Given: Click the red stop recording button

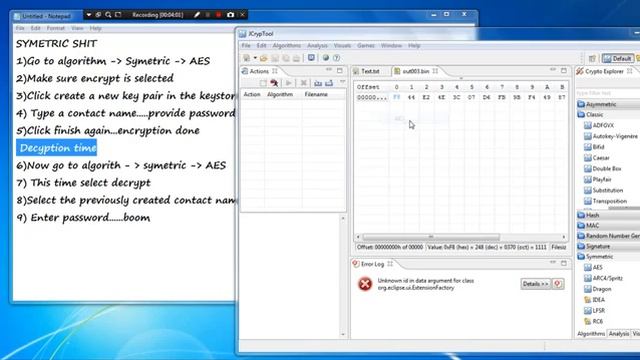Looking at the screenshot, I should (219, 15).
